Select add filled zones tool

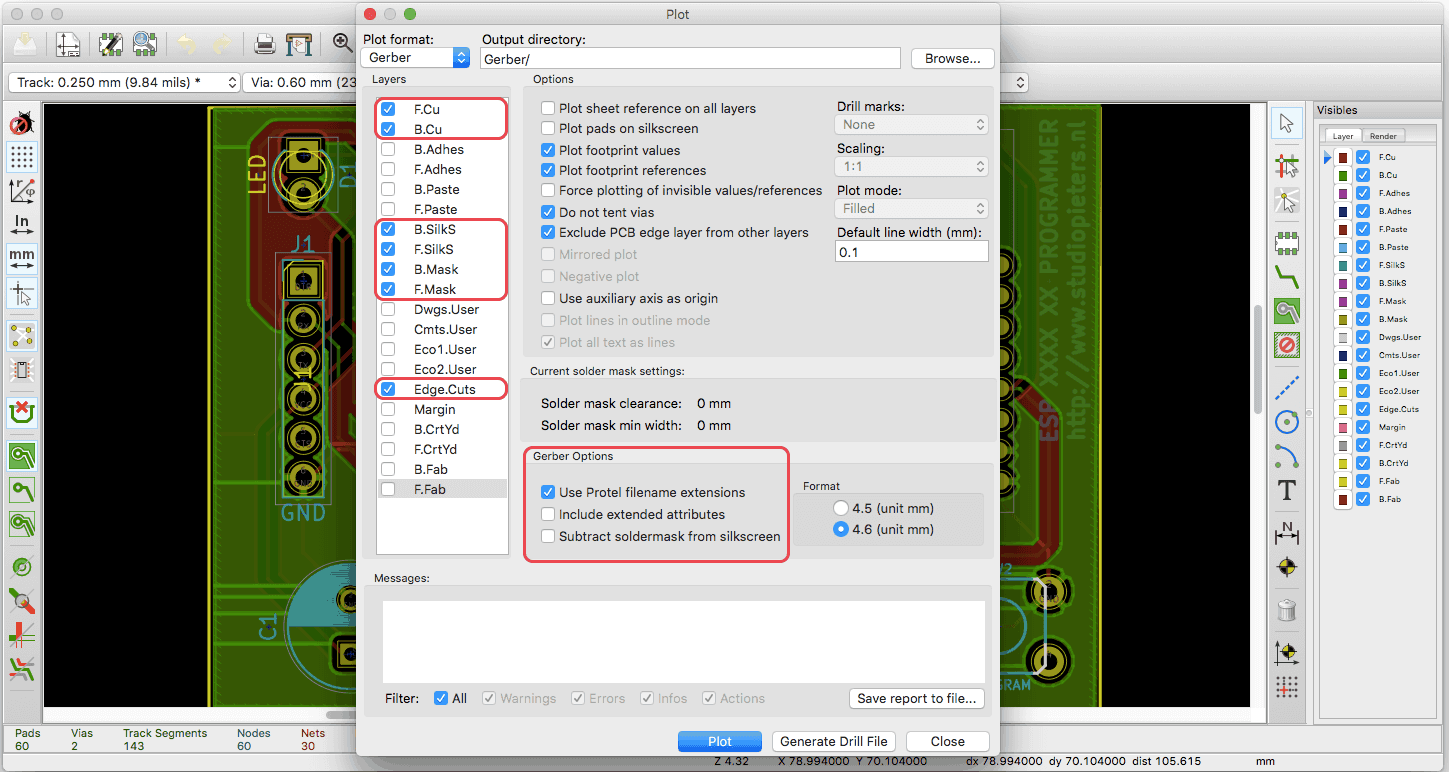click(x=1287, y=312)
